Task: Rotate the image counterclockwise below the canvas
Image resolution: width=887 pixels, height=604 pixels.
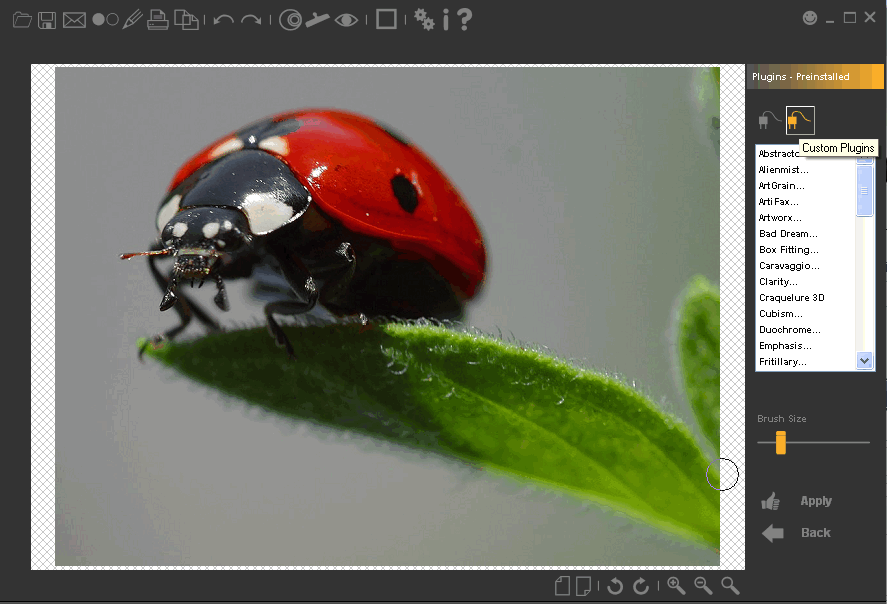Action: 615,586
